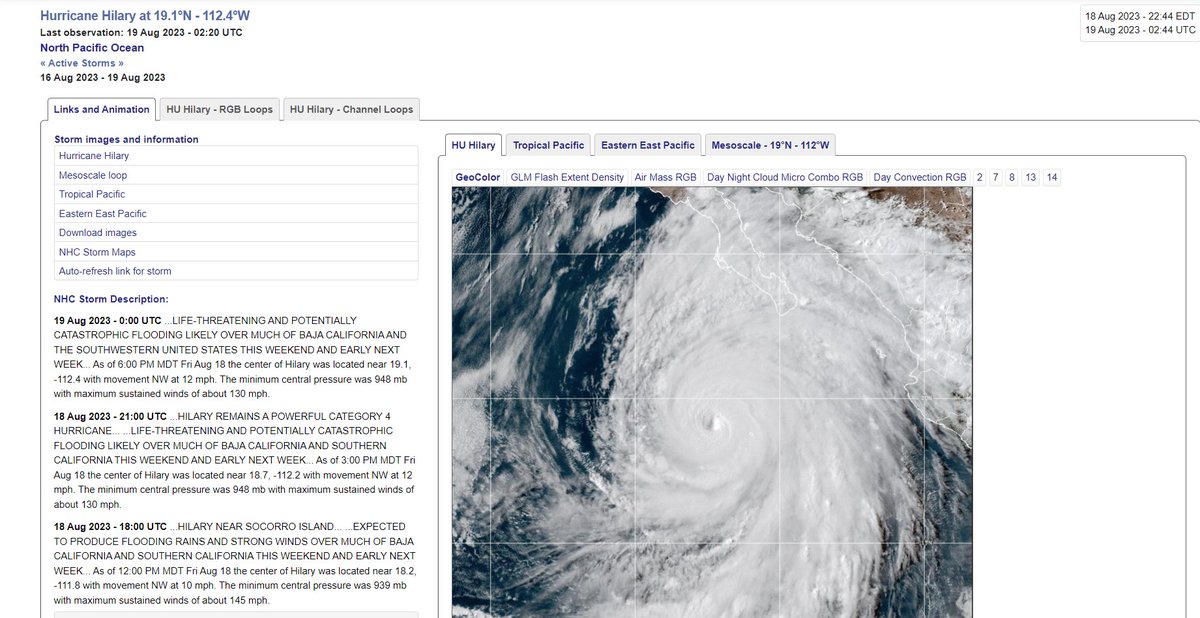
Task: Select channel 14 button
Action: [x=1052, y=177]
